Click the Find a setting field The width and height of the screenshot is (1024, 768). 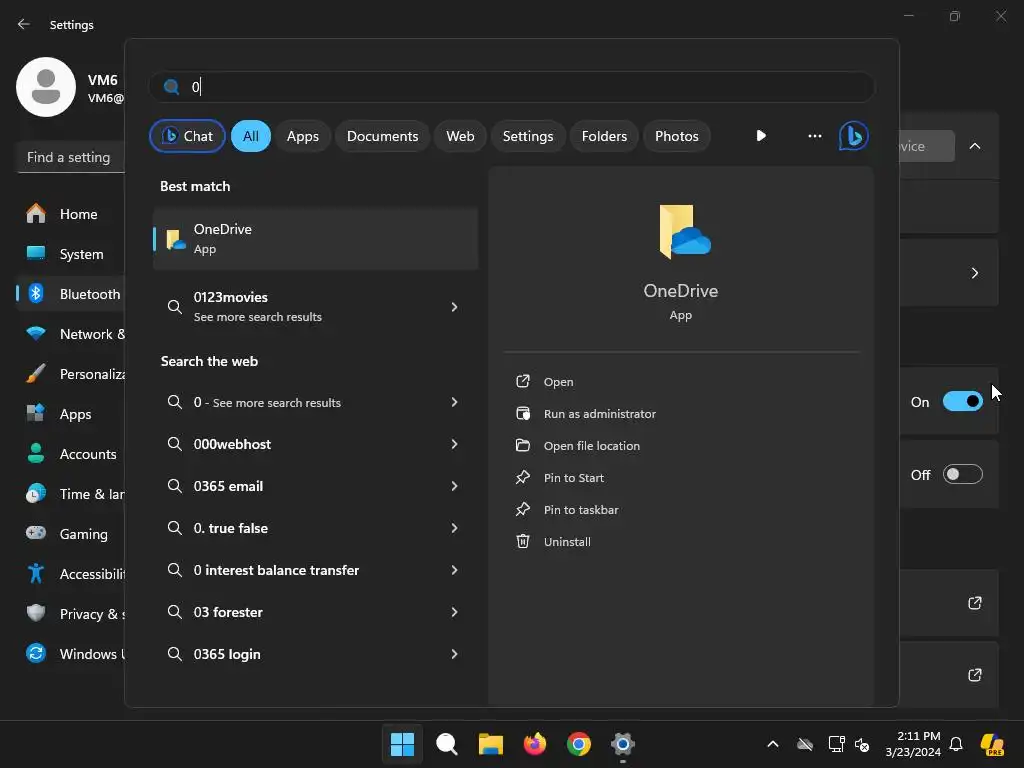click(x=71, y=157)
